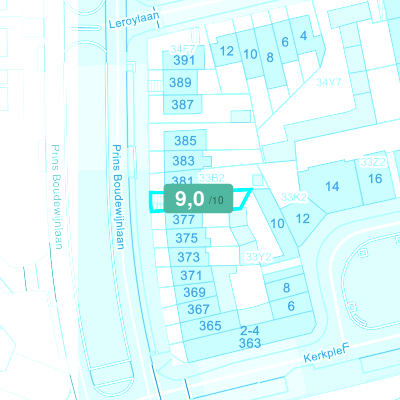Select house number 385 on map
400x400 pixels.
[x=185, y=141]
